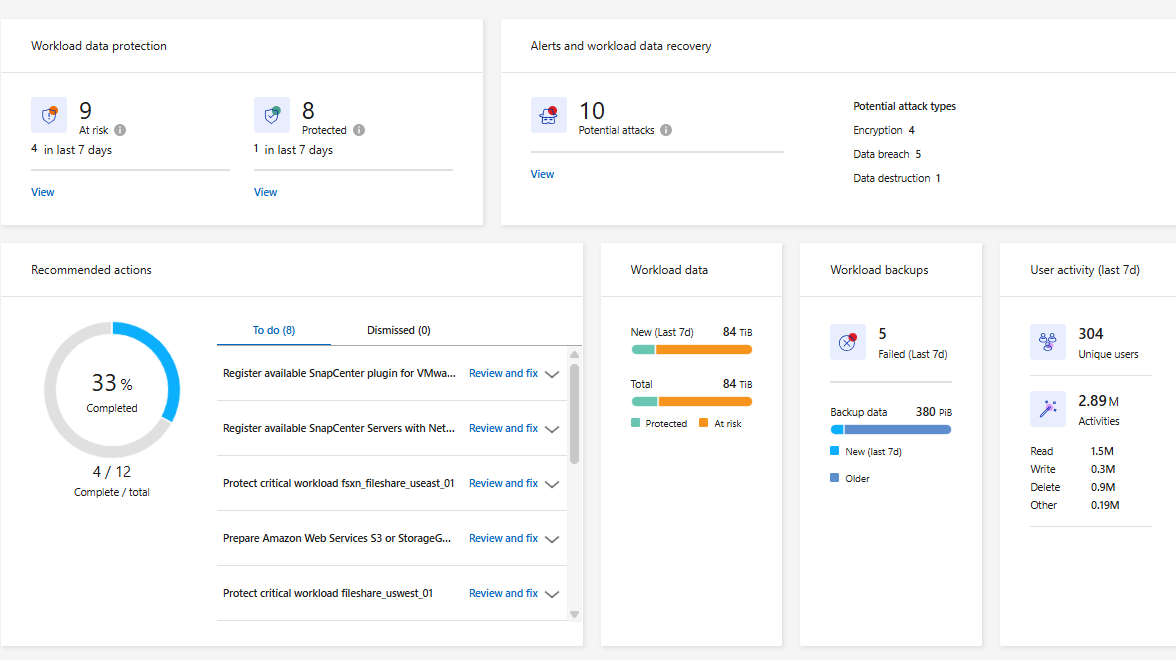Viewport: 1176px width, 660px height.
Task: Click info icon next to Potential attacks
Action: [666, 130]
